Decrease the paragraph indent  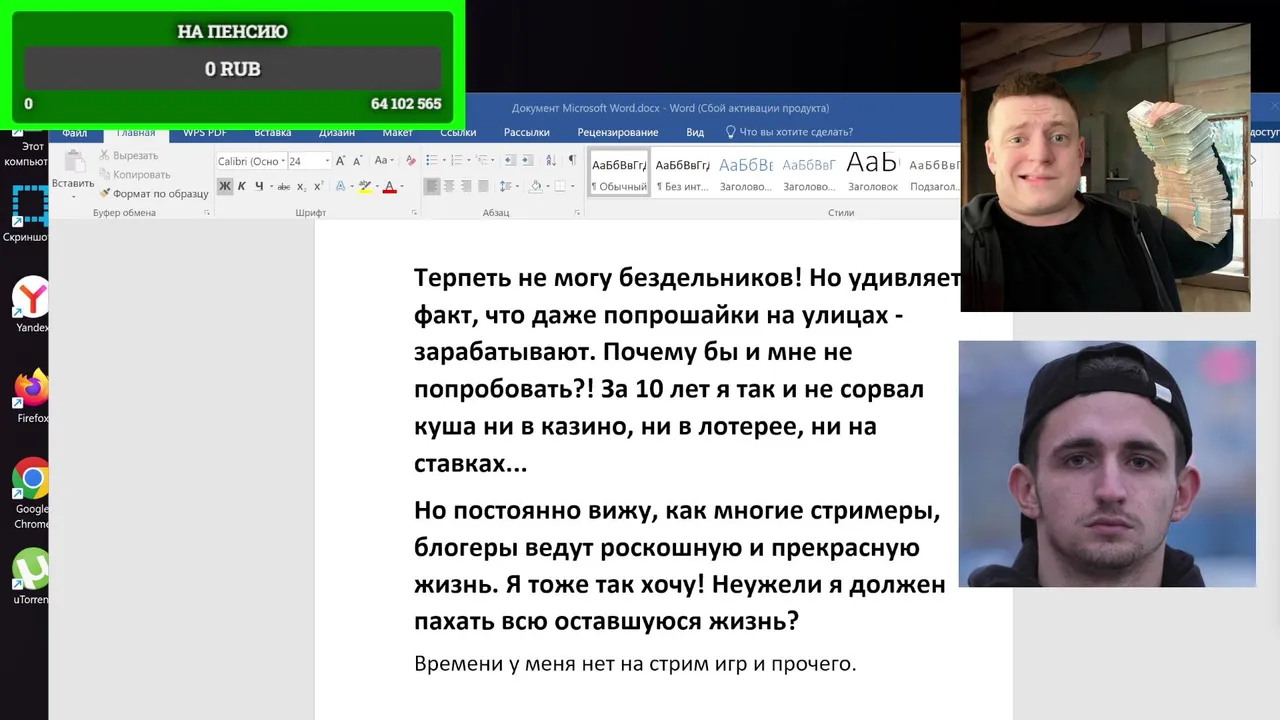(509, 160)
